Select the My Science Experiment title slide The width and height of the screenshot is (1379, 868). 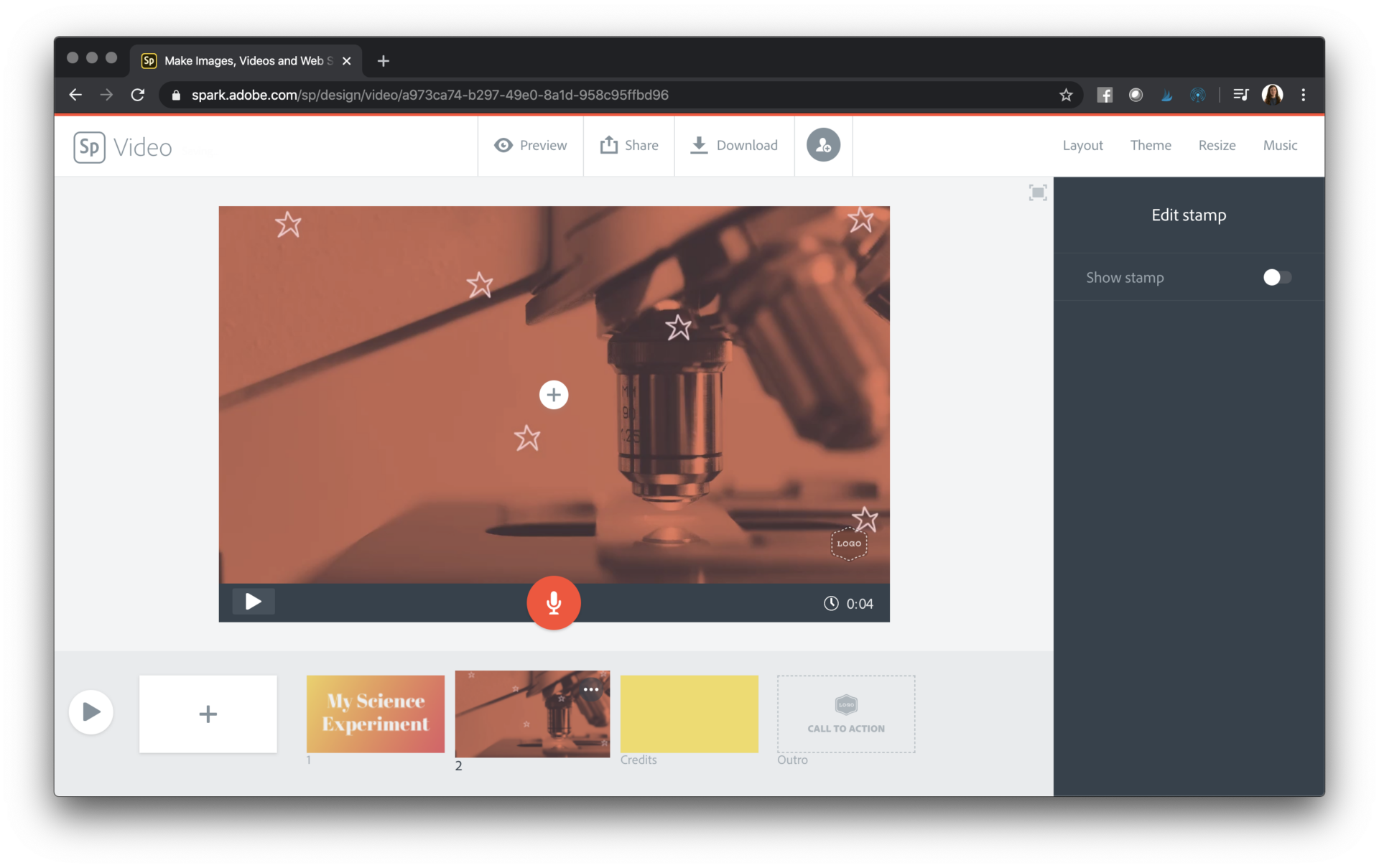click(x=375, y=714)
